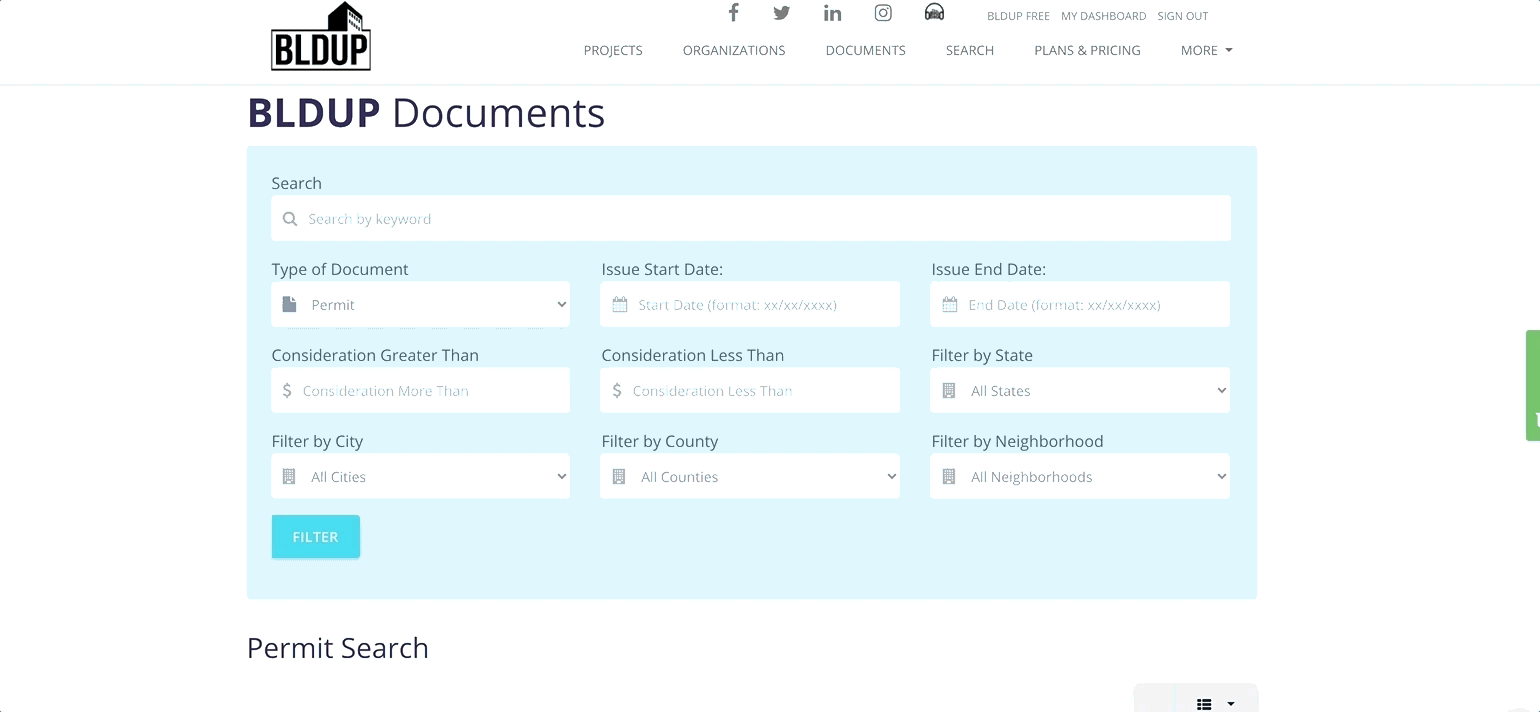
Task: Click the SIGN OUT link
Action: [x=1183, y=16]
